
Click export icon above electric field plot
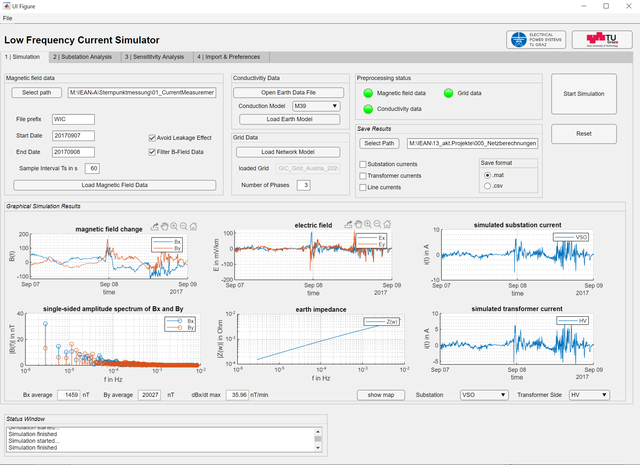(x=348, y=224)
